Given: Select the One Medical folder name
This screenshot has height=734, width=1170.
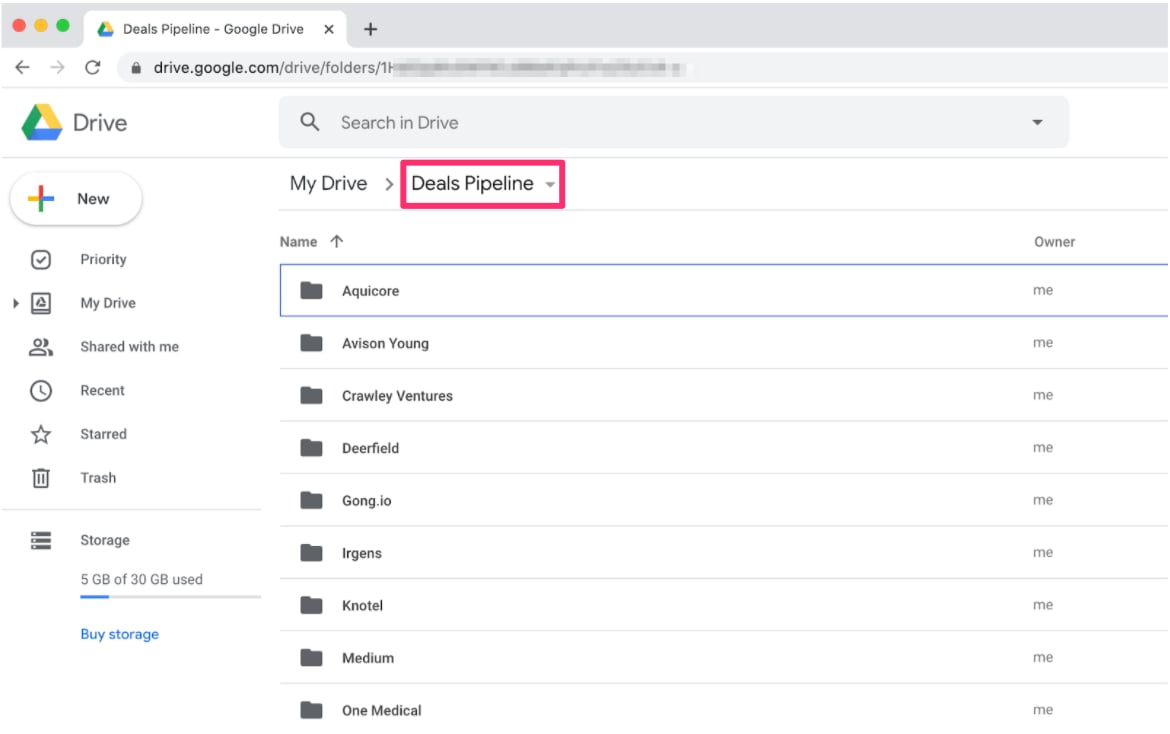Looking at the screenshot, I should 382,711.
